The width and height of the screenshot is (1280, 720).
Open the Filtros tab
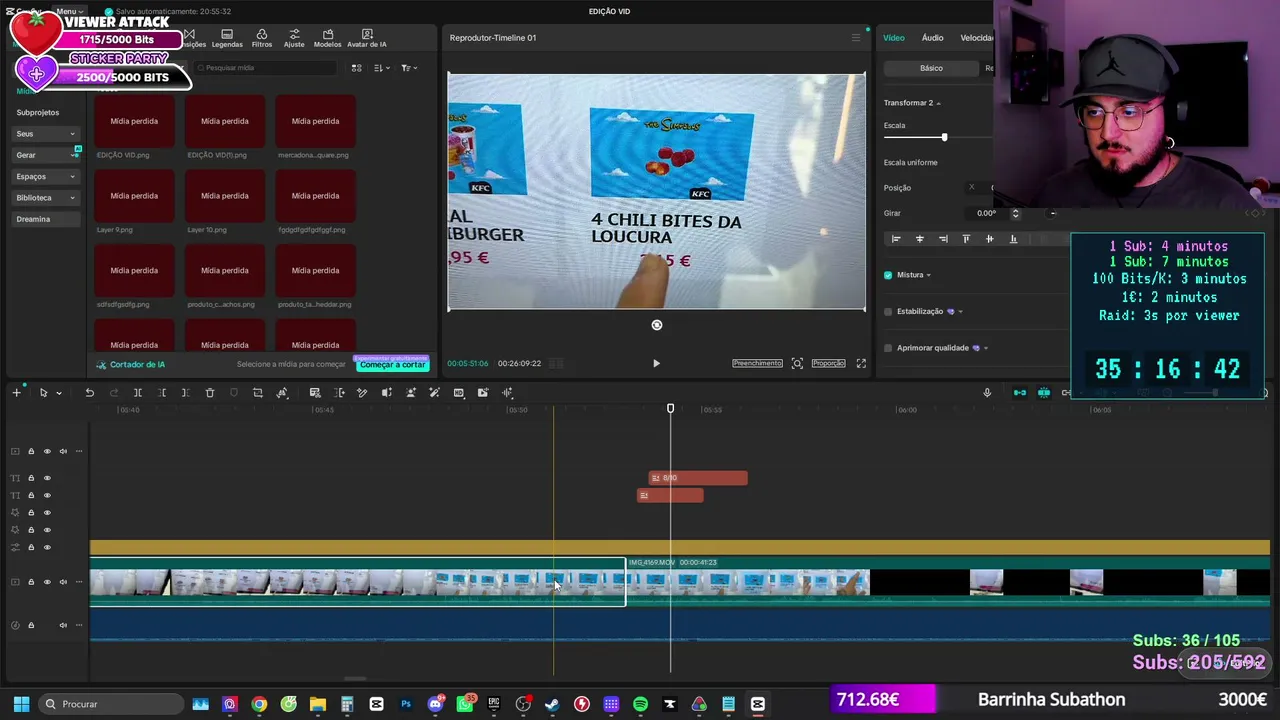tap(262, 38)
